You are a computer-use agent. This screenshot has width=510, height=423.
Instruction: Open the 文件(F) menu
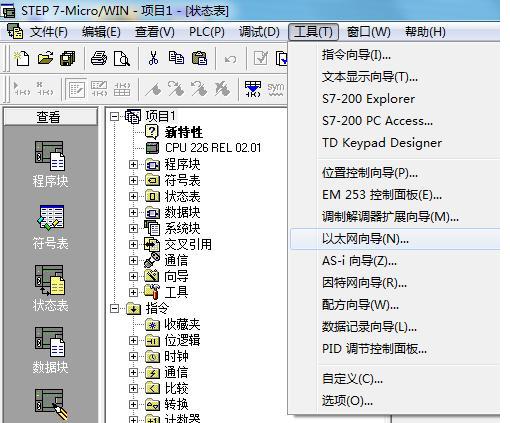pyautogui.click(x=49, y=32)
